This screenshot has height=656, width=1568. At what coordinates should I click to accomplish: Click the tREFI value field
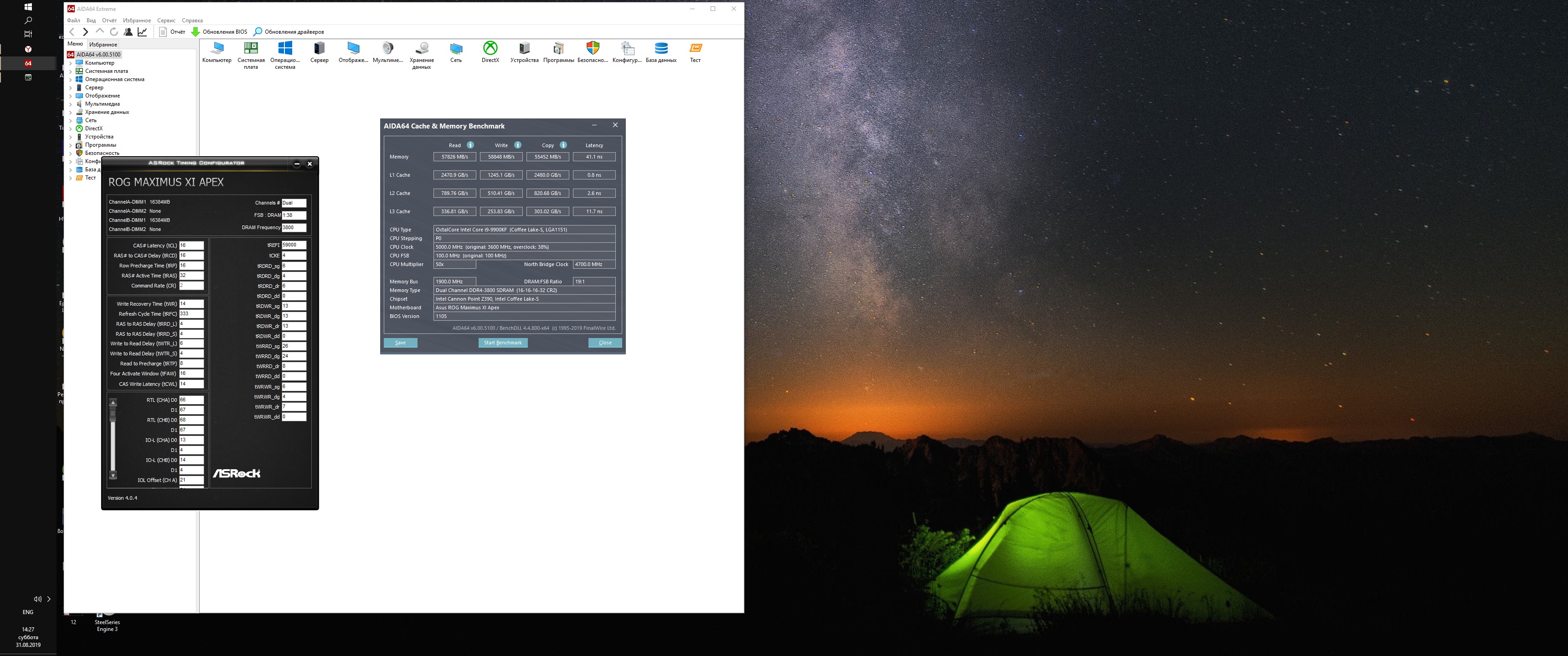click(x=294, y=245)
